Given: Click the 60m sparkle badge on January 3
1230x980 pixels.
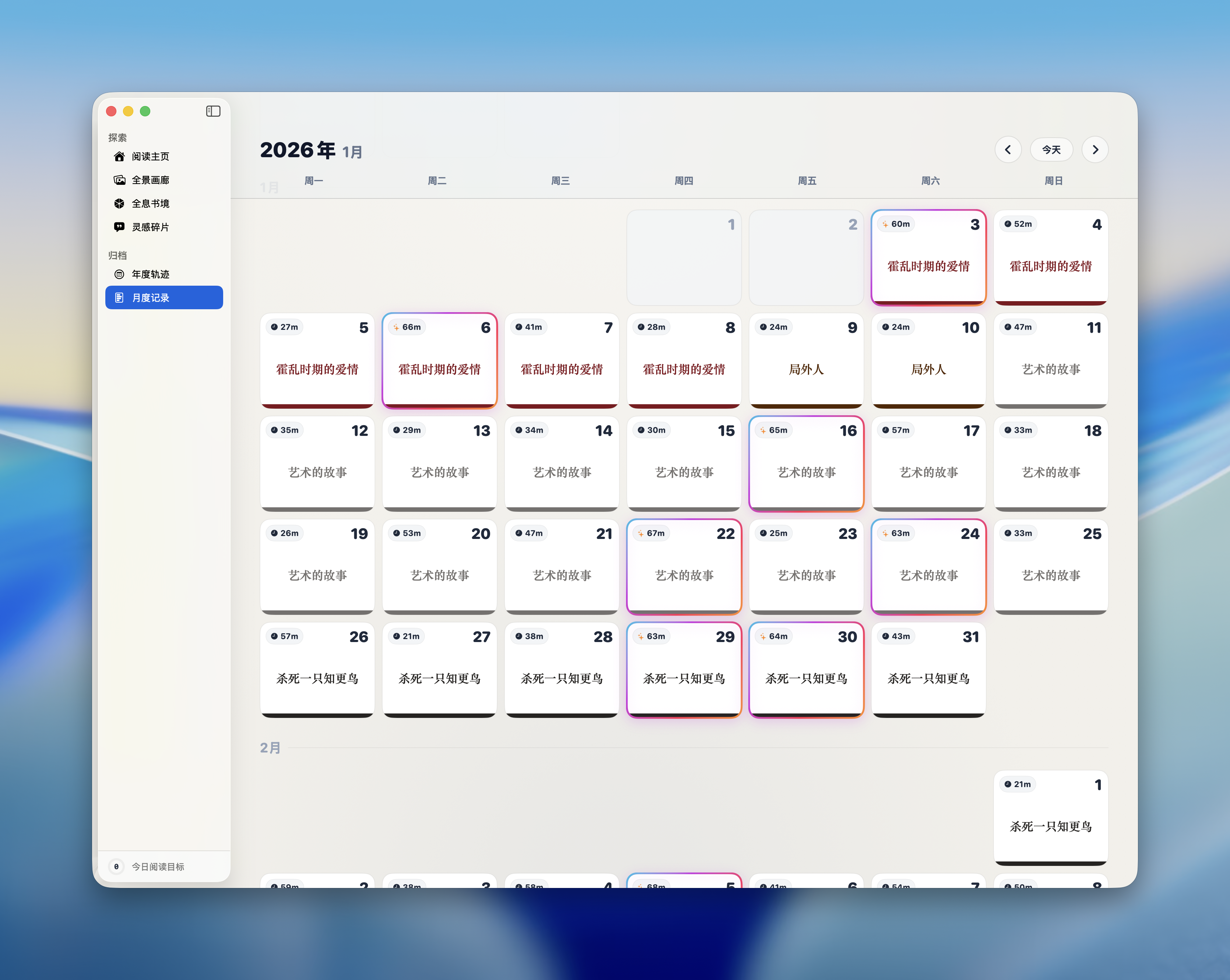Looking at the screenshot, I should (896, 224).
